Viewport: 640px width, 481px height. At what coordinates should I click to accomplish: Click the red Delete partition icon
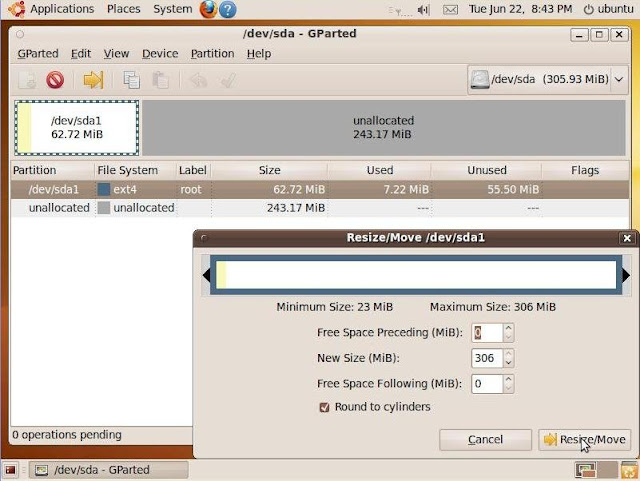click(x=55, y=80)
